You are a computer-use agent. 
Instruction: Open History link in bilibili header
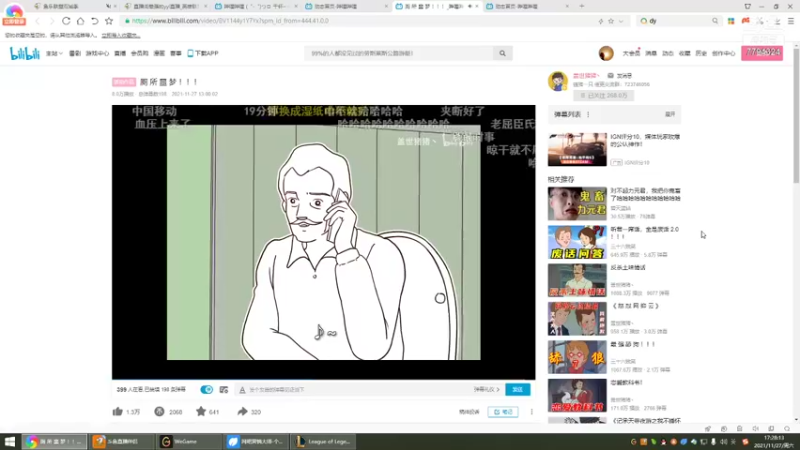(x=701, y=53)
